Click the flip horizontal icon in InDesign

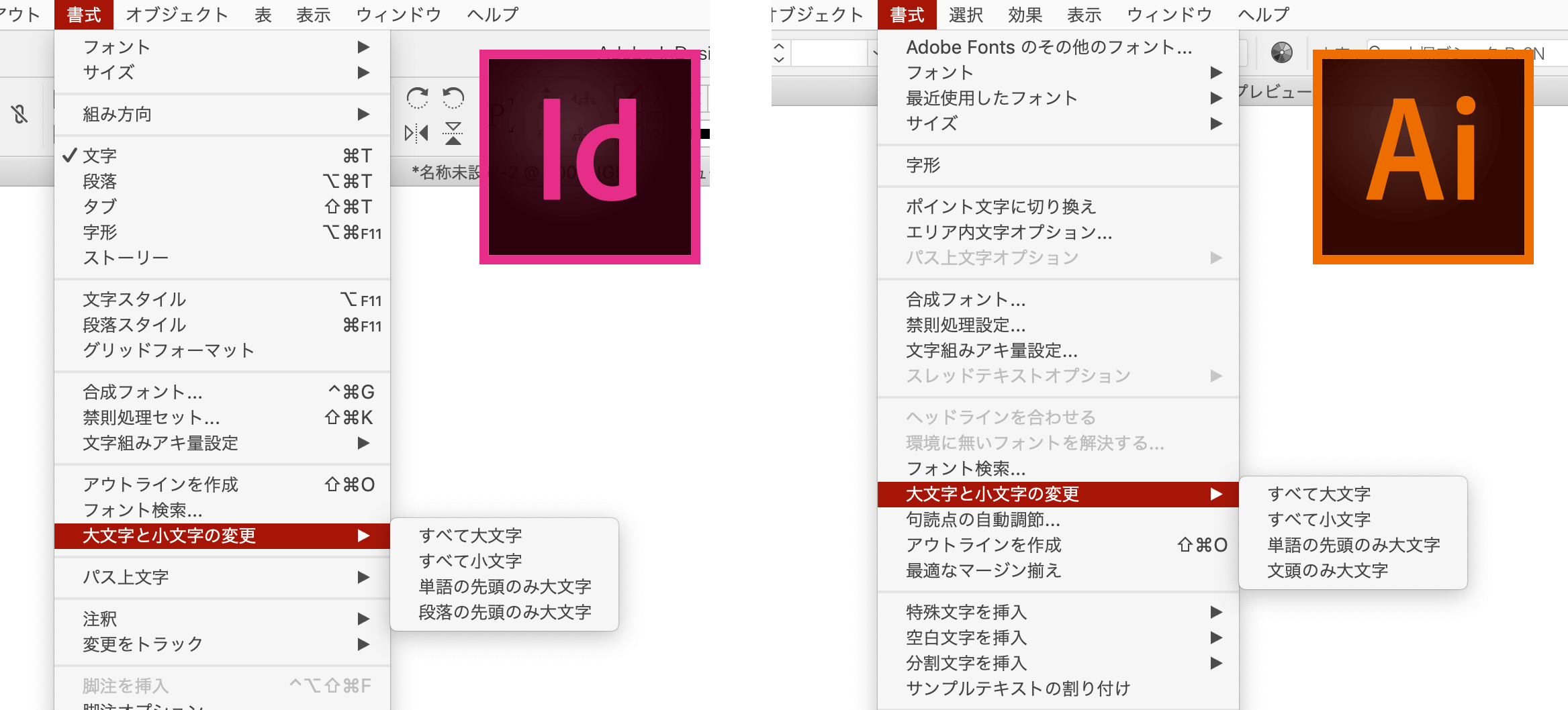point(416,133)
